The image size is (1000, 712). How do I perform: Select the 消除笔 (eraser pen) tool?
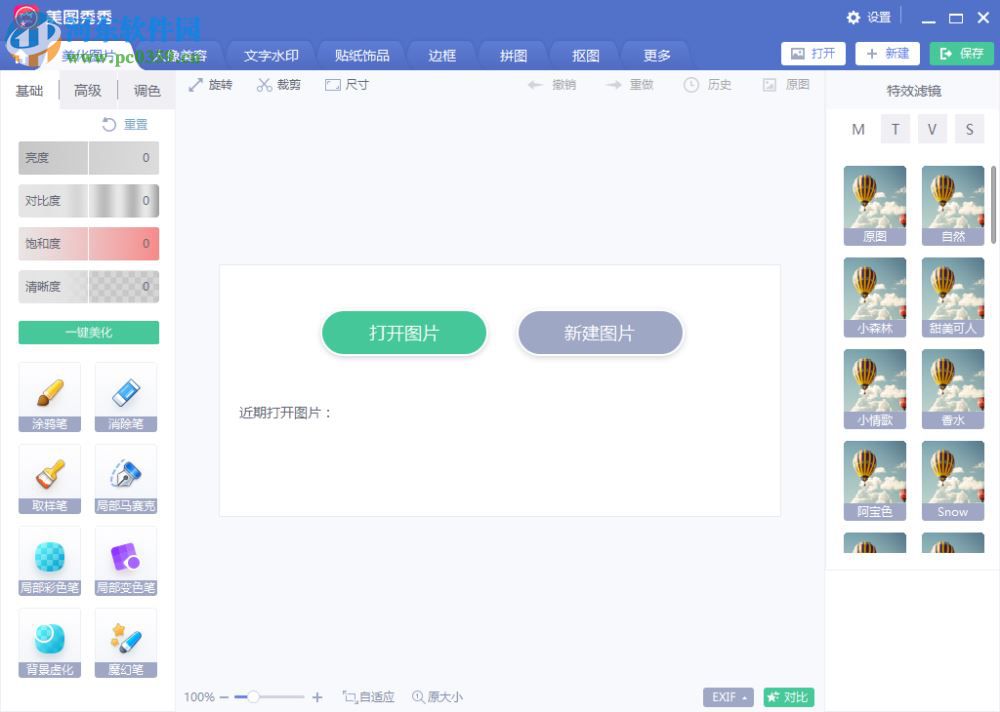tap(126, 398)
